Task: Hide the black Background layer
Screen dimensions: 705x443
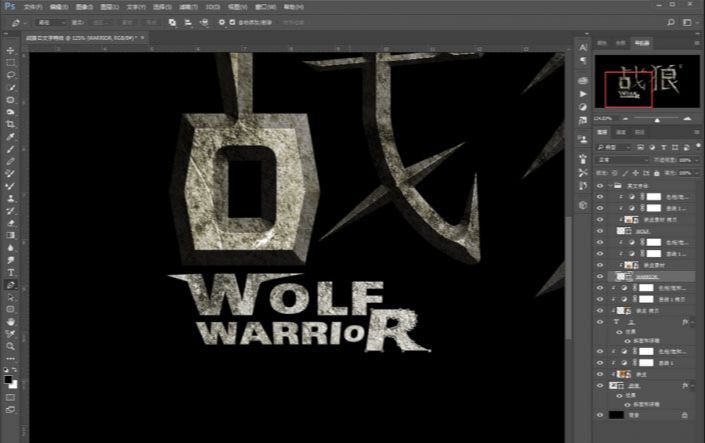Action: (x=600, y=415)
